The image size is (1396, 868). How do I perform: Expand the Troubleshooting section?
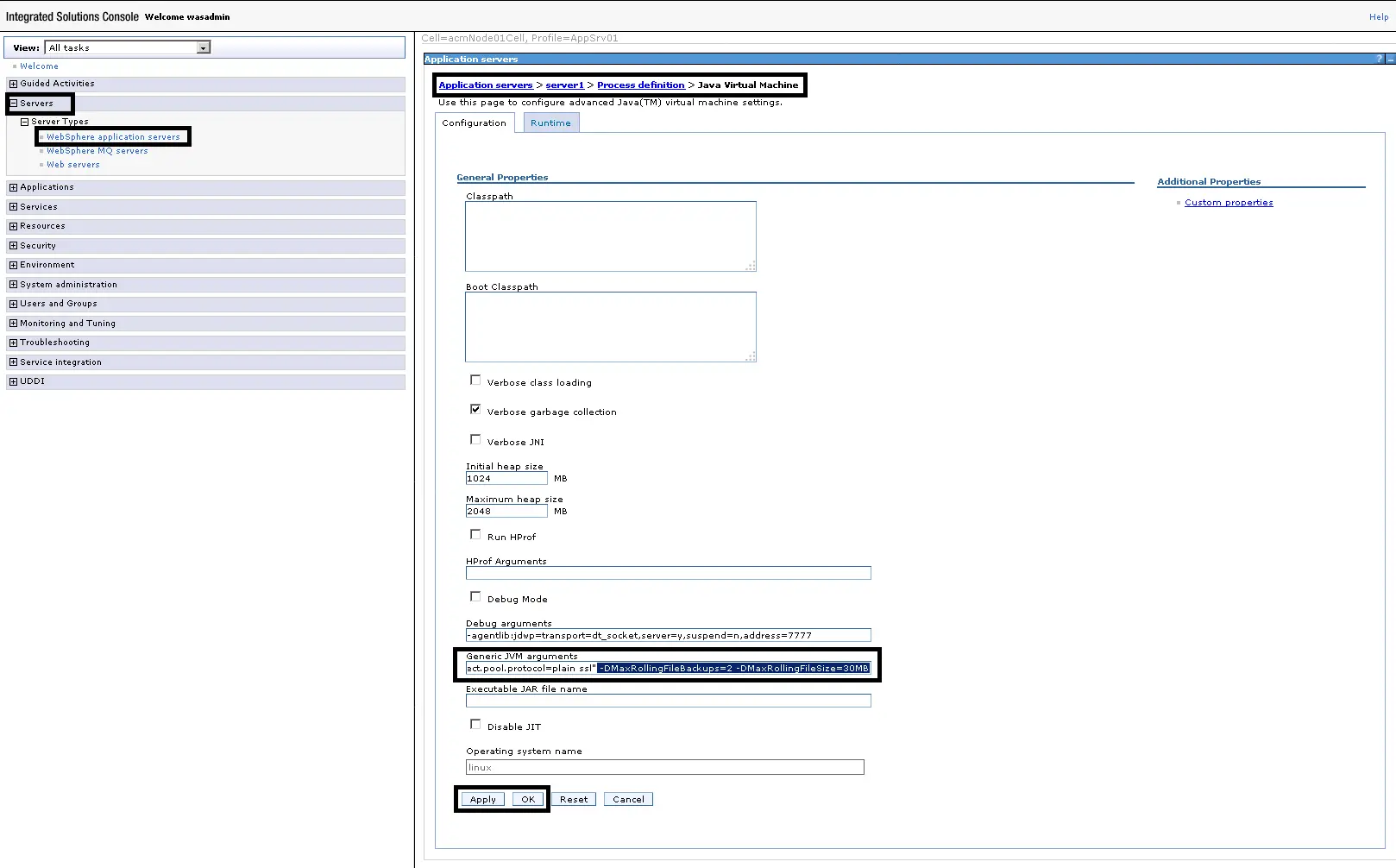click(x=13, y=342)
